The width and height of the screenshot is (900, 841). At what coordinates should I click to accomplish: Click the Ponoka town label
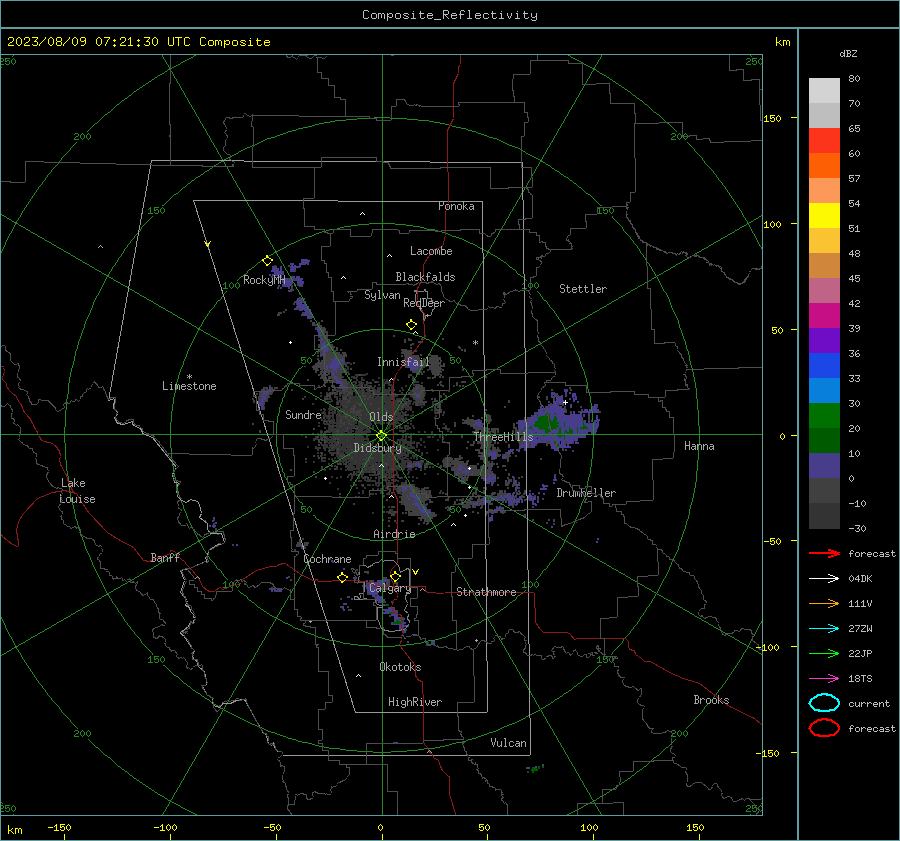[x=456, y=206]
